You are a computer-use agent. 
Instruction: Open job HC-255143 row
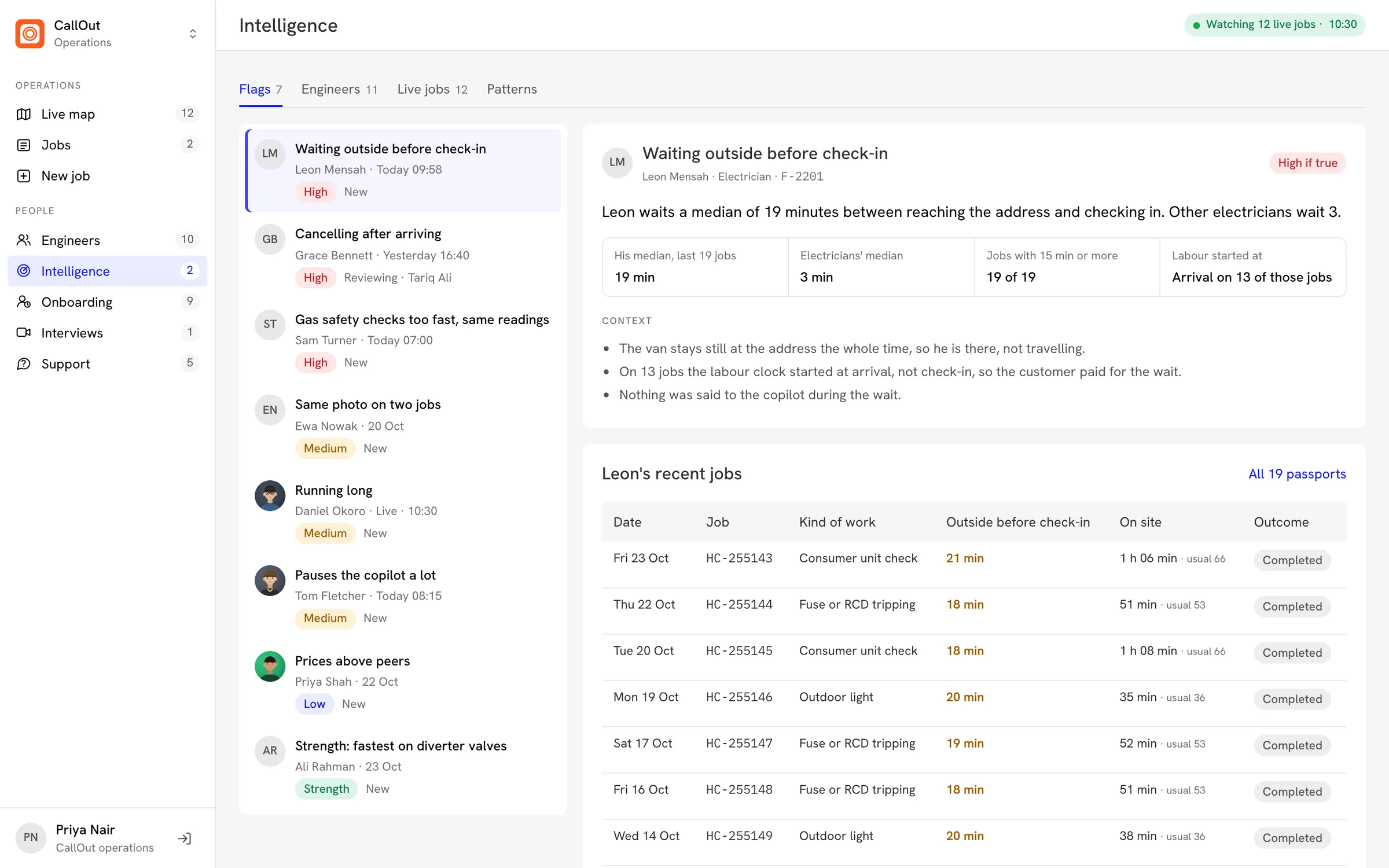[x=973, y=559]
